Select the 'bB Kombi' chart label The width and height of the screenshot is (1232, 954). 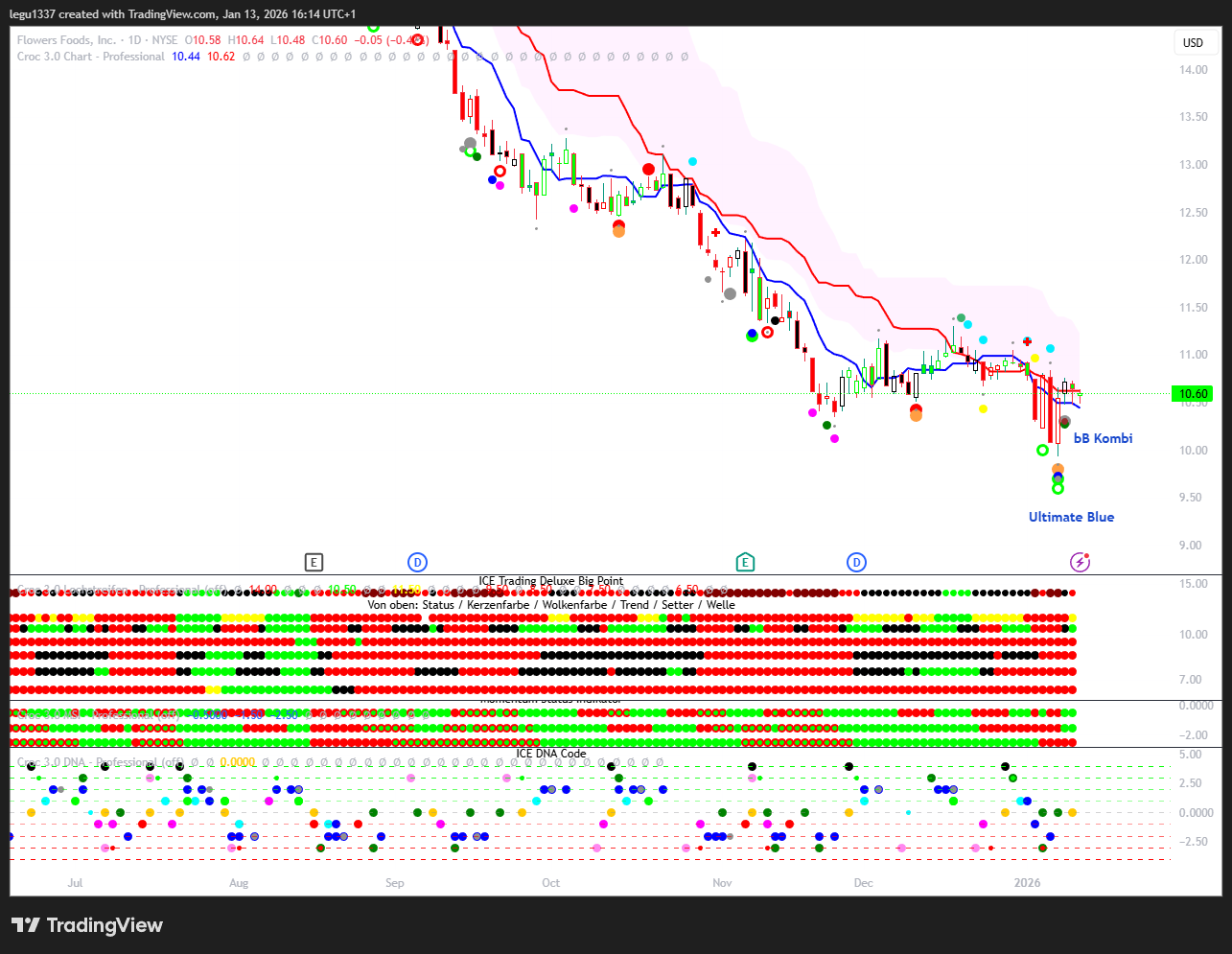1103,438
